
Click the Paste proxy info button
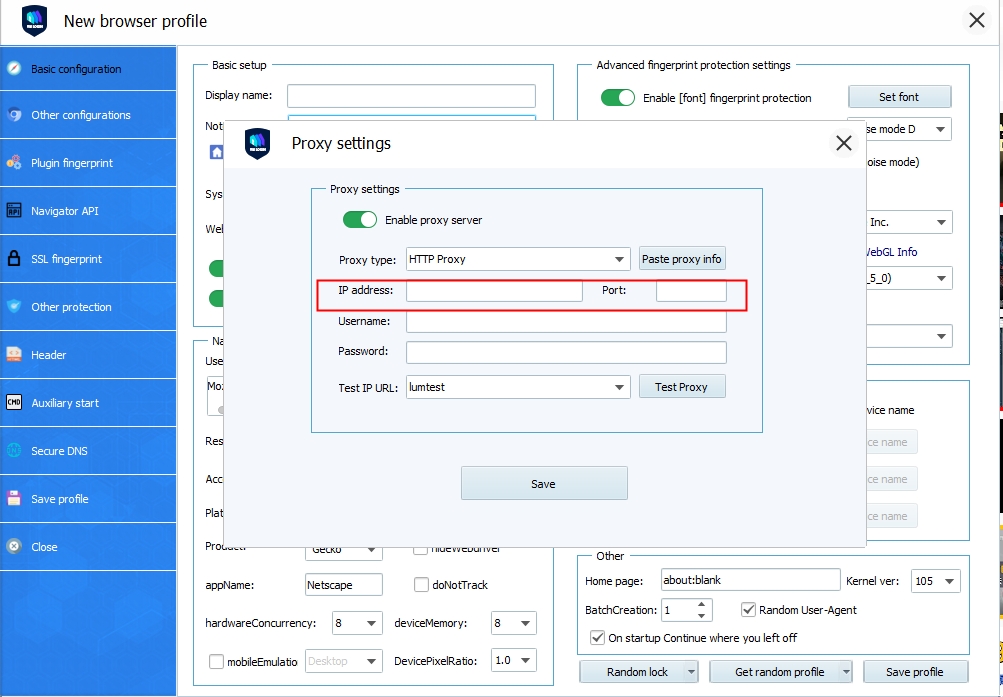pyautogui.click(x=681, y=259)
